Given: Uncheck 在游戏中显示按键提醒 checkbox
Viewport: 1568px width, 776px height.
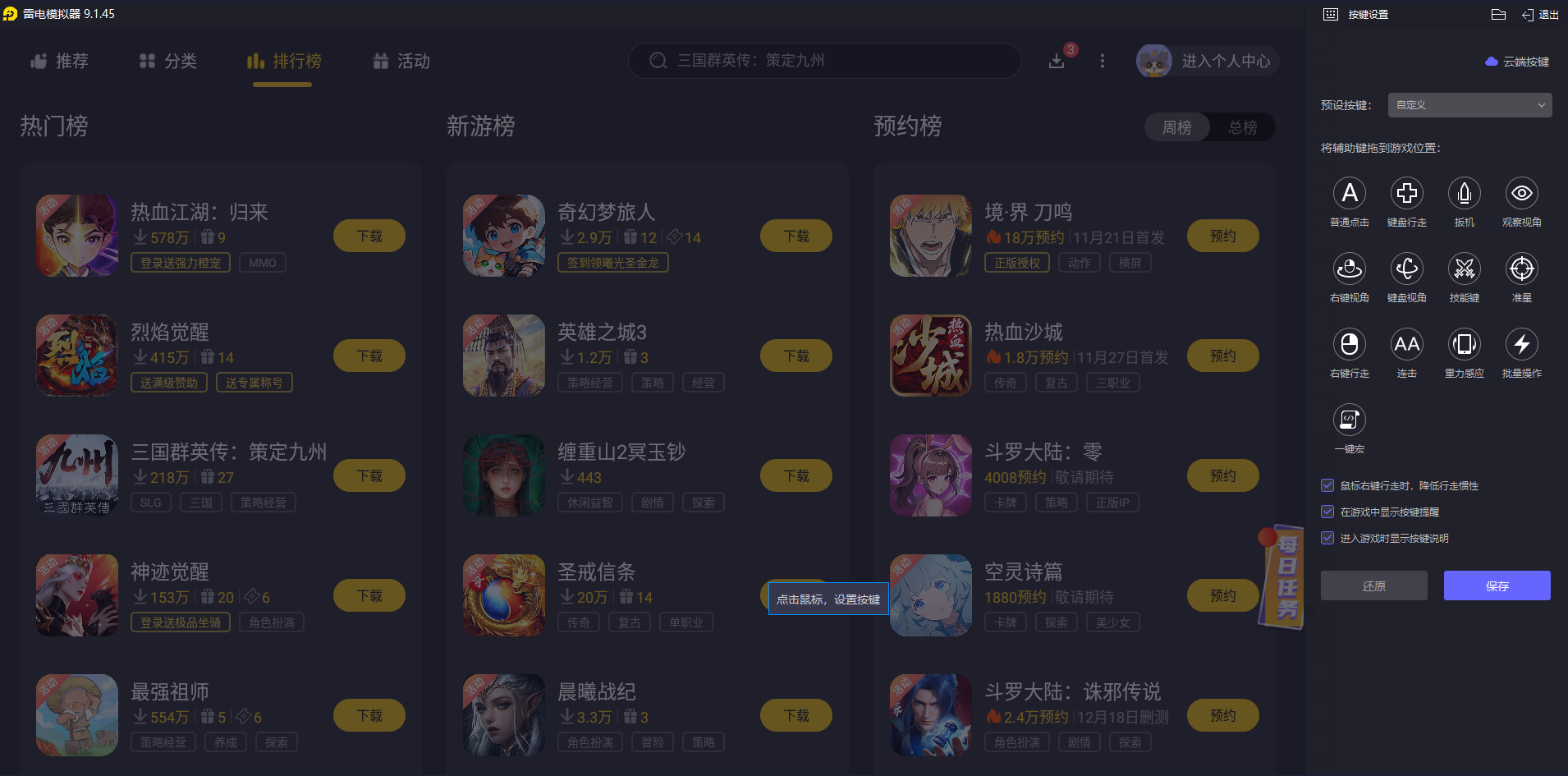Looking at the screenshot, I should click(x=1327, y=512).
